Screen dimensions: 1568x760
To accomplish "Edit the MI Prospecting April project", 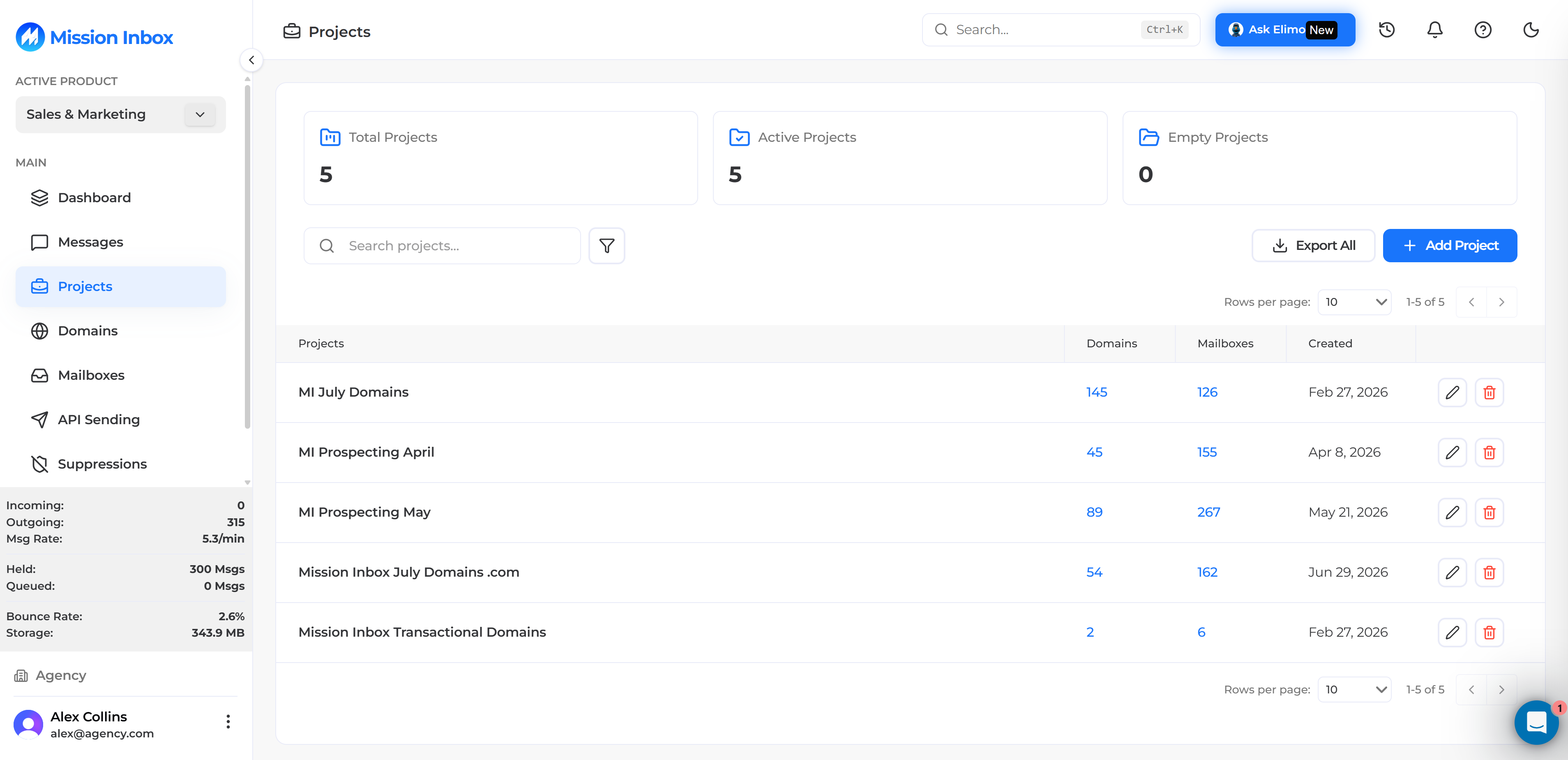I will pos(1453,453).
